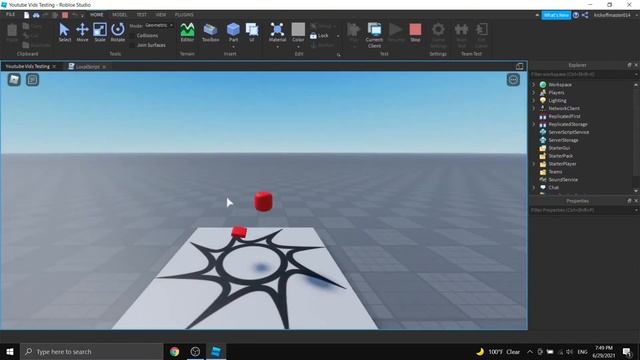Open the Part type dropdown arrow
Image resolution: width=640 pixels, height=360 pixels.
point(233,46)
